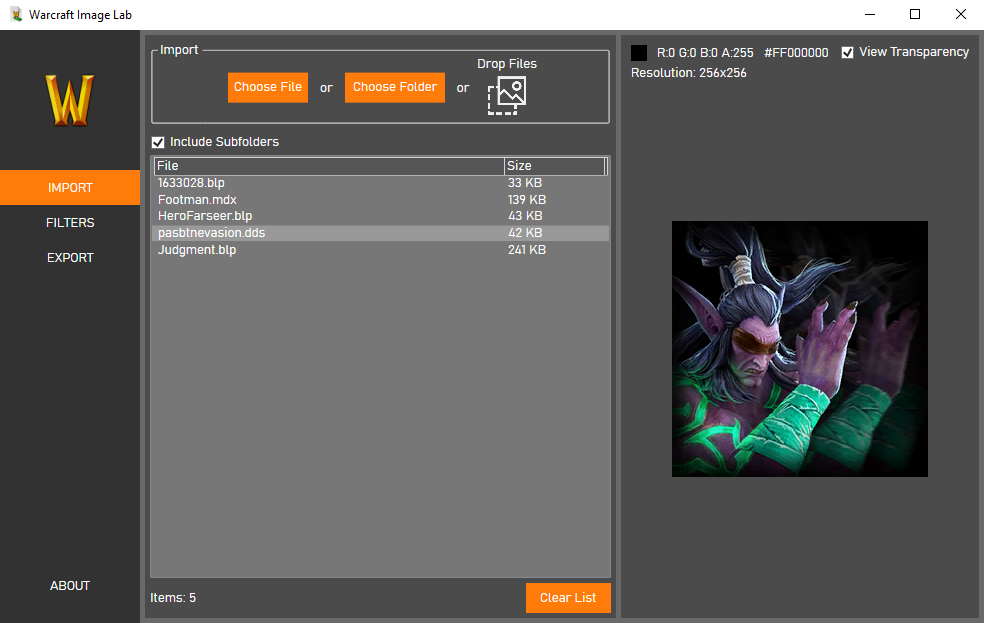Switch to the FILTERS section
This screenshot has height=623, width=984.
point(70,223)
